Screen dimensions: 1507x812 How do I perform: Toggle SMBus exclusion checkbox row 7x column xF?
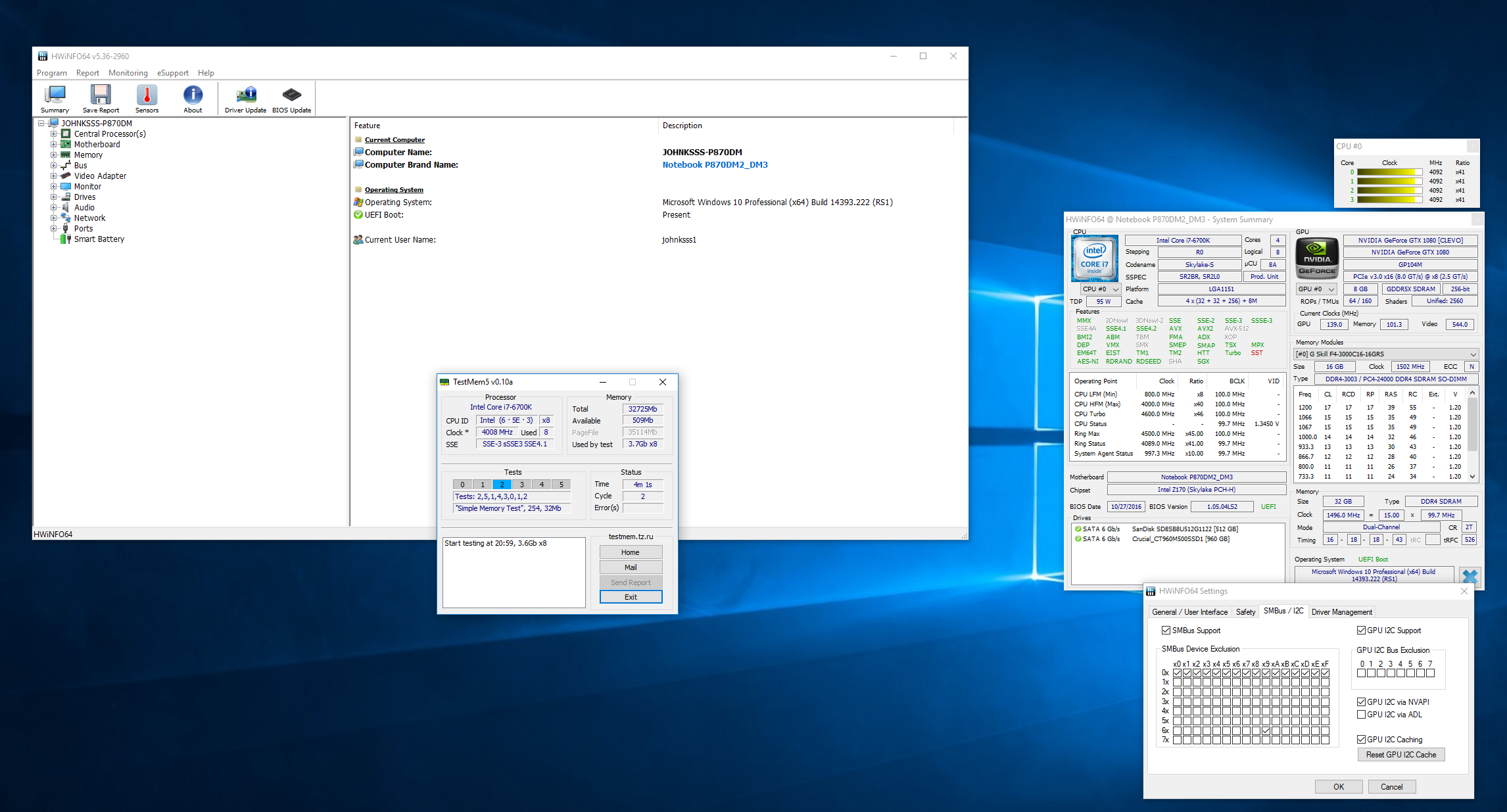coord(1325,740)
